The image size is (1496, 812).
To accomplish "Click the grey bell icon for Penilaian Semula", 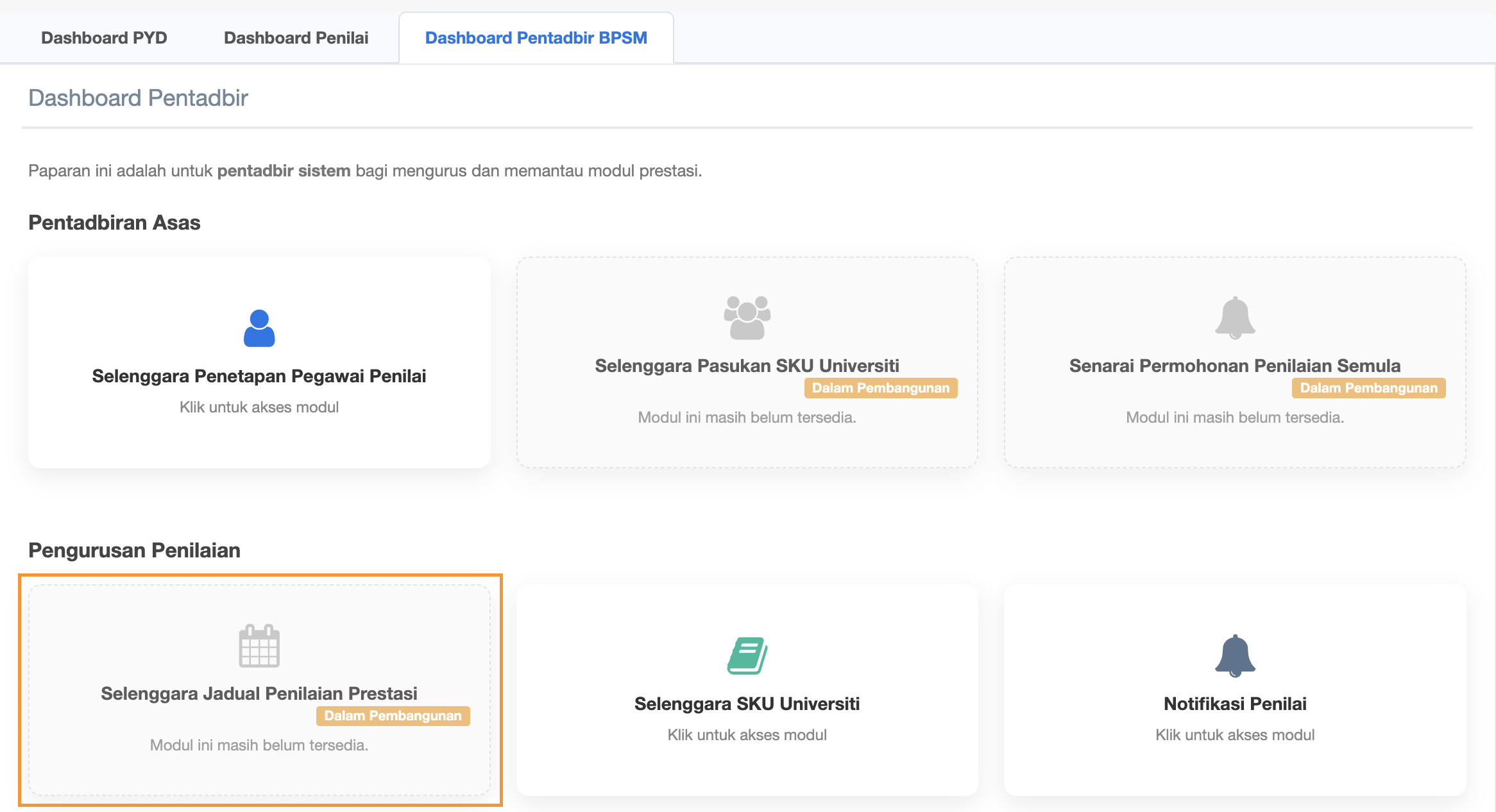I will pos(1235,317).
